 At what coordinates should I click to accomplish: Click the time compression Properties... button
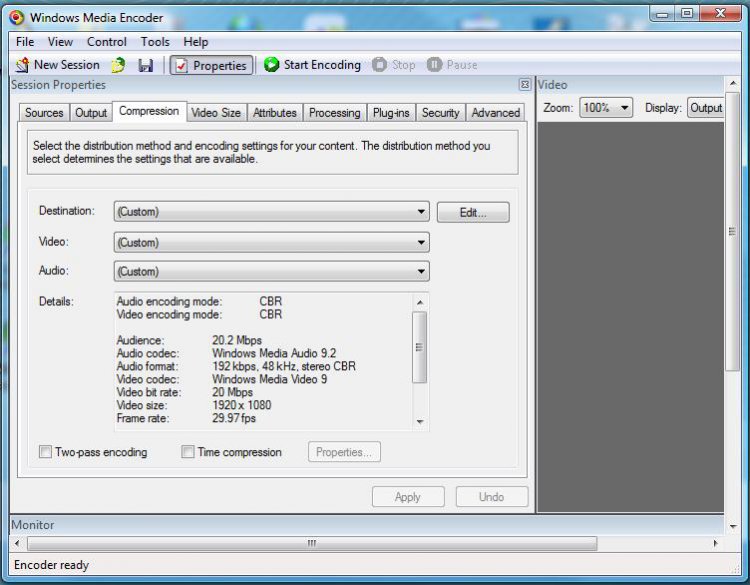pyautogui.click(x=344, y=452)
